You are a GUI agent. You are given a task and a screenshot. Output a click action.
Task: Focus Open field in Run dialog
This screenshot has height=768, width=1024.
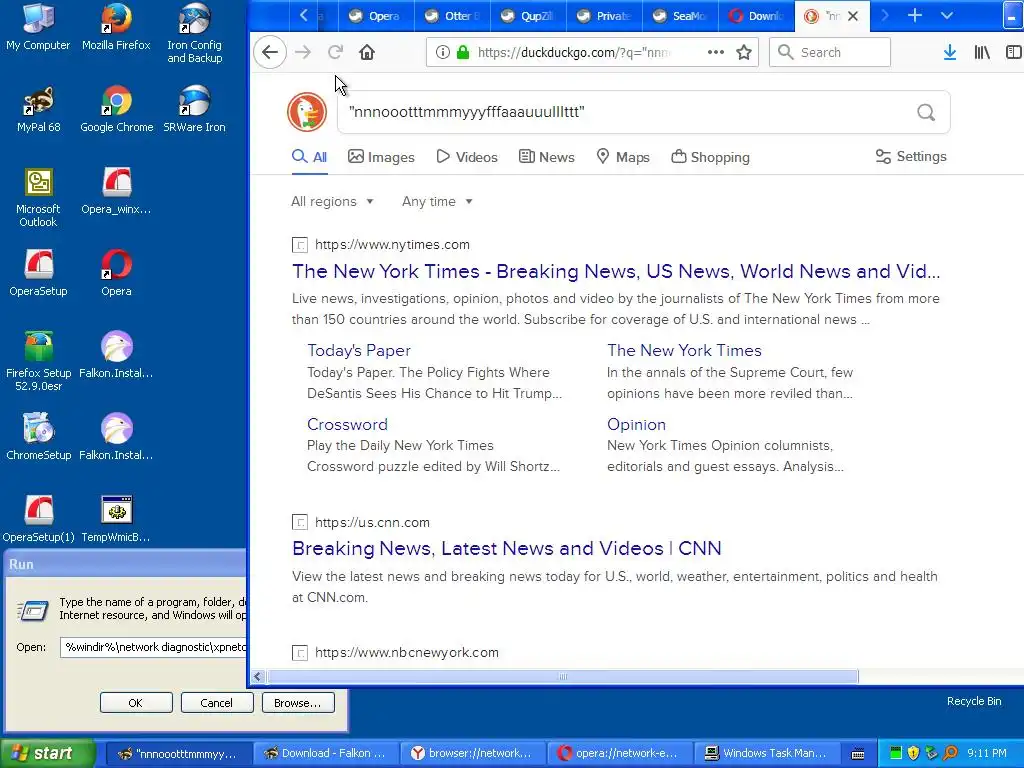pyautogui.click(x=153, y=647)
